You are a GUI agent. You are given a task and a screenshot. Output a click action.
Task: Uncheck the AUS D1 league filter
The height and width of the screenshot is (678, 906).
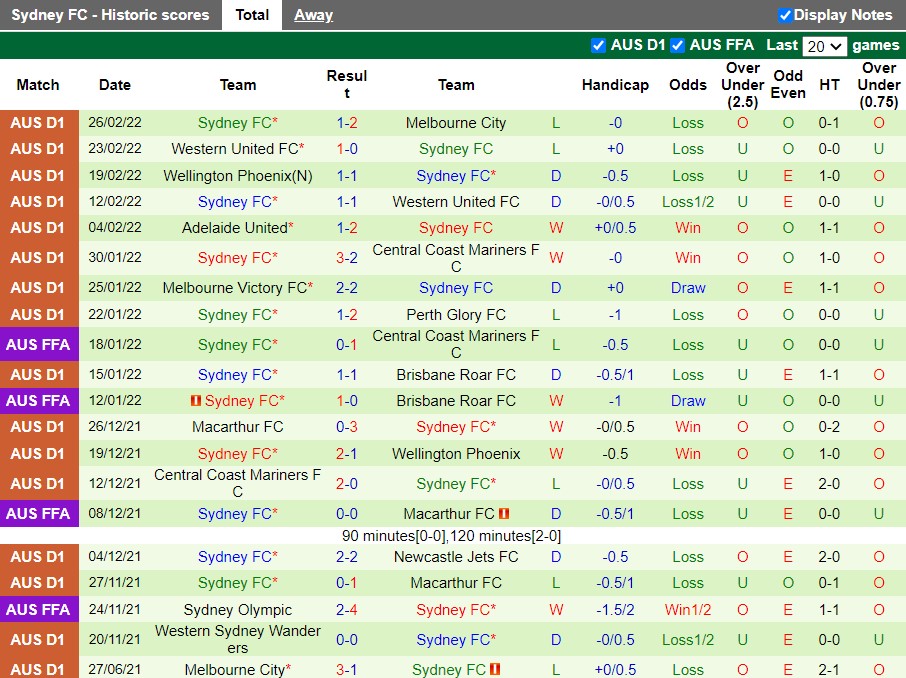pyautogui.click(x=599, y=45)
